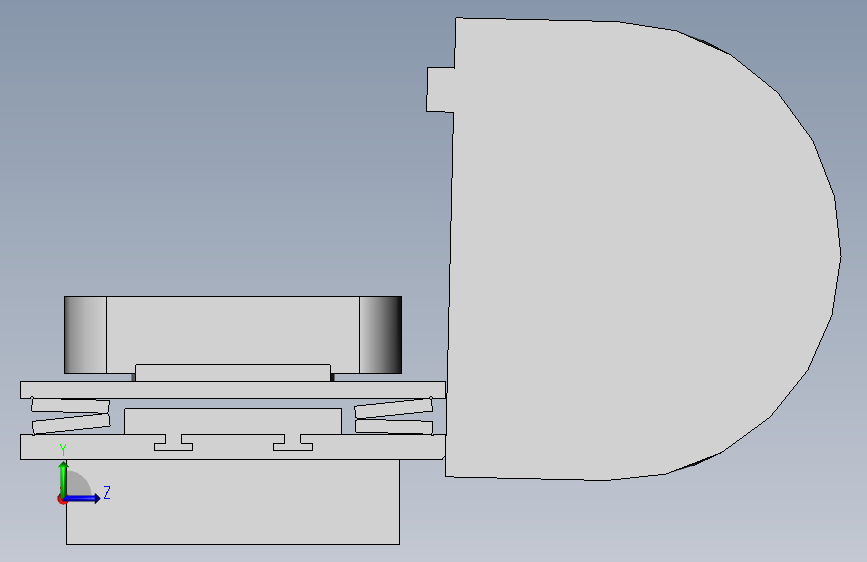The image size is (867, 562).
Task: Select the left spring coil between plates
Action: pos(70,416)
